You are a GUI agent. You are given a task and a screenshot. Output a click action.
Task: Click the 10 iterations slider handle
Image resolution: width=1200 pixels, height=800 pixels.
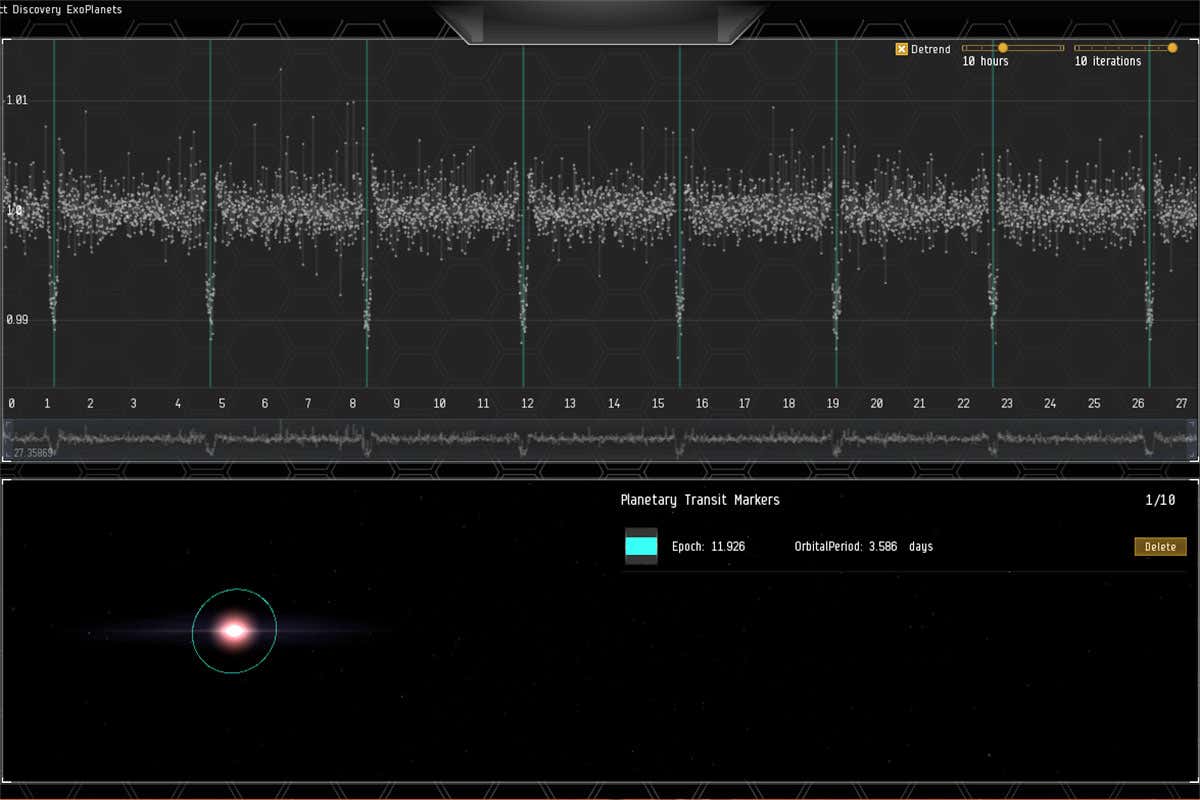[x=1171, y=47]
